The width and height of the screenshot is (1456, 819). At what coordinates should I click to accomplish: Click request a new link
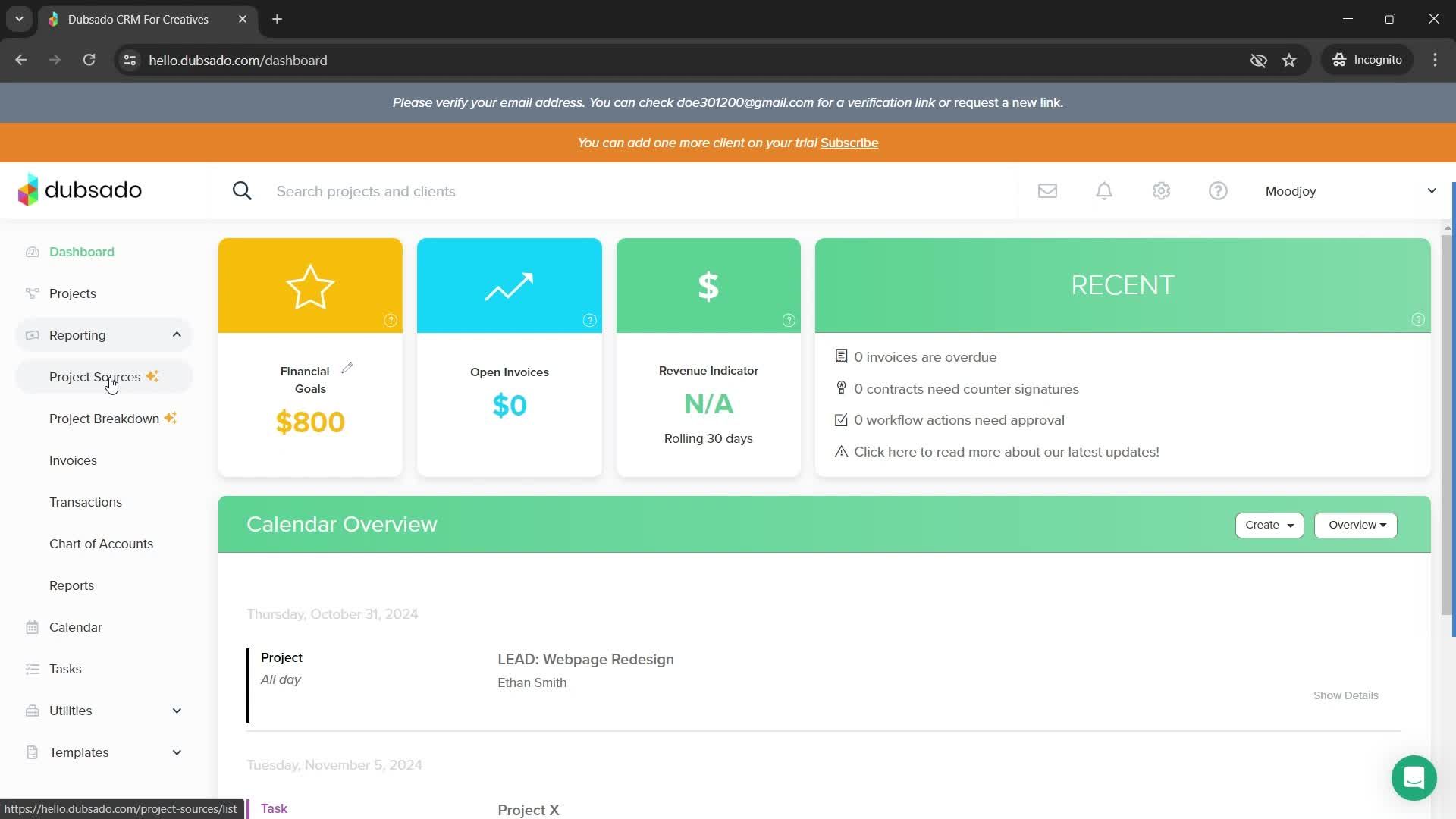[1008, 102]
